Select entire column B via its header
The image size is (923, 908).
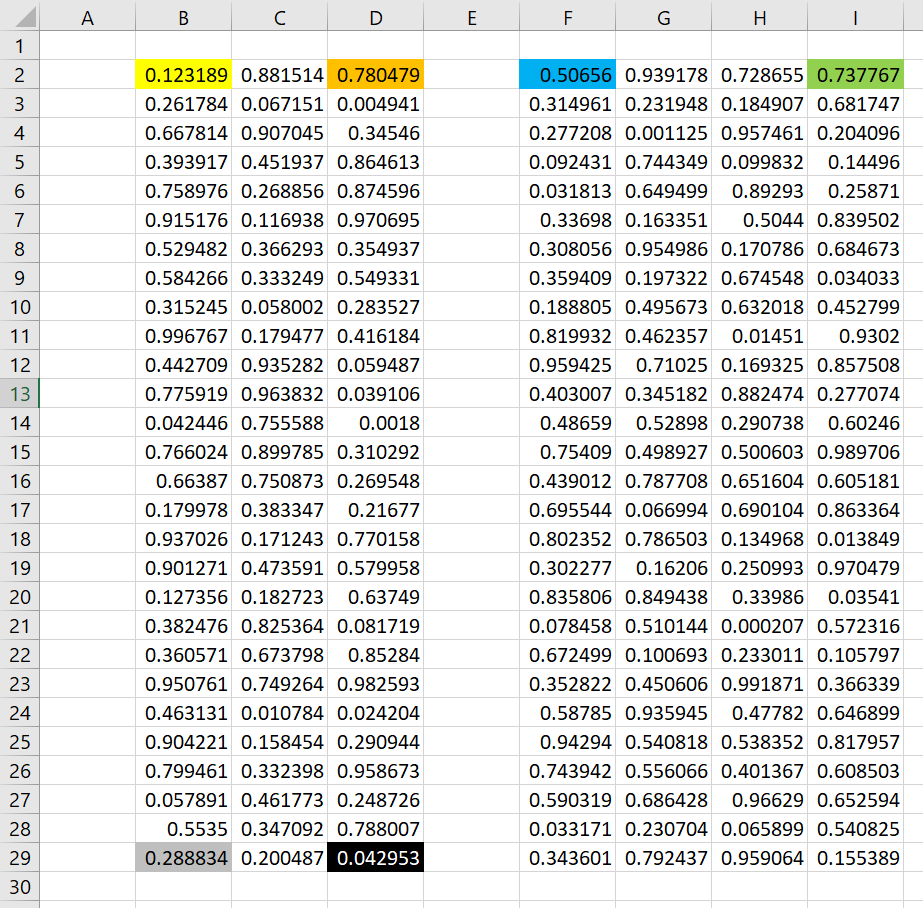point(183,16)
